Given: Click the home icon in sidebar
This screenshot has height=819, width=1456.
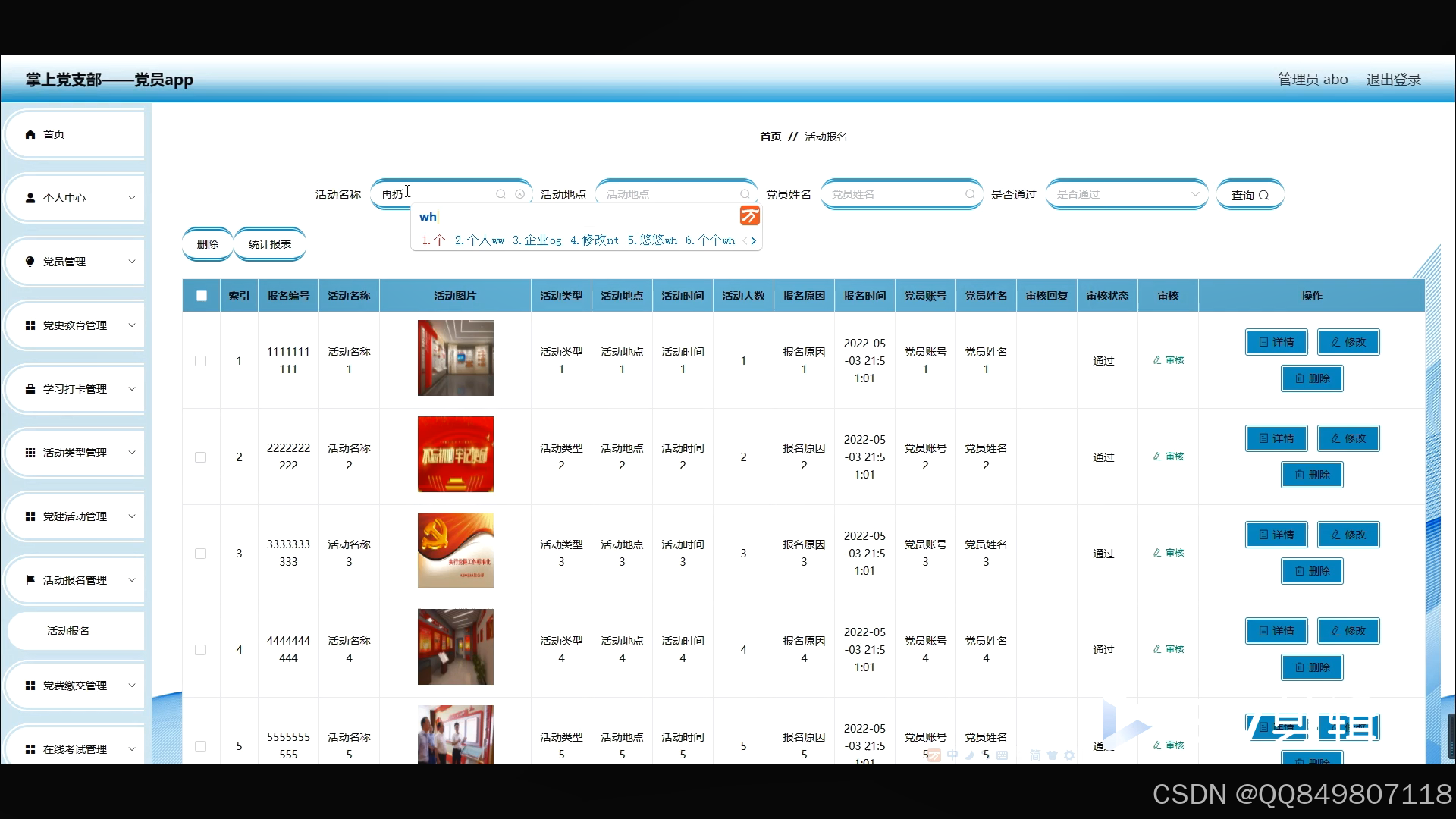Looking at the screenshot, I should (x=30, y=134).
